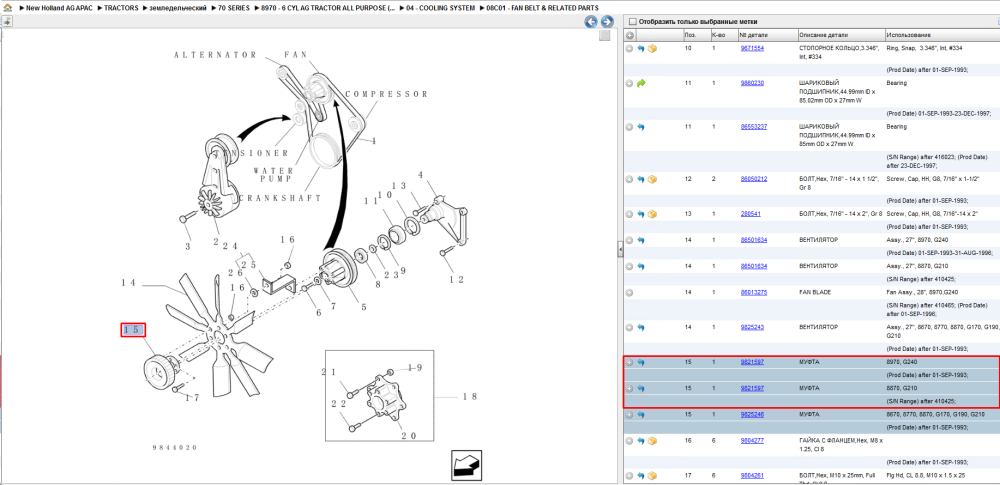The image size is (1000, 485).
Task: Open part number link 9671554
Action: click(752, 48)
